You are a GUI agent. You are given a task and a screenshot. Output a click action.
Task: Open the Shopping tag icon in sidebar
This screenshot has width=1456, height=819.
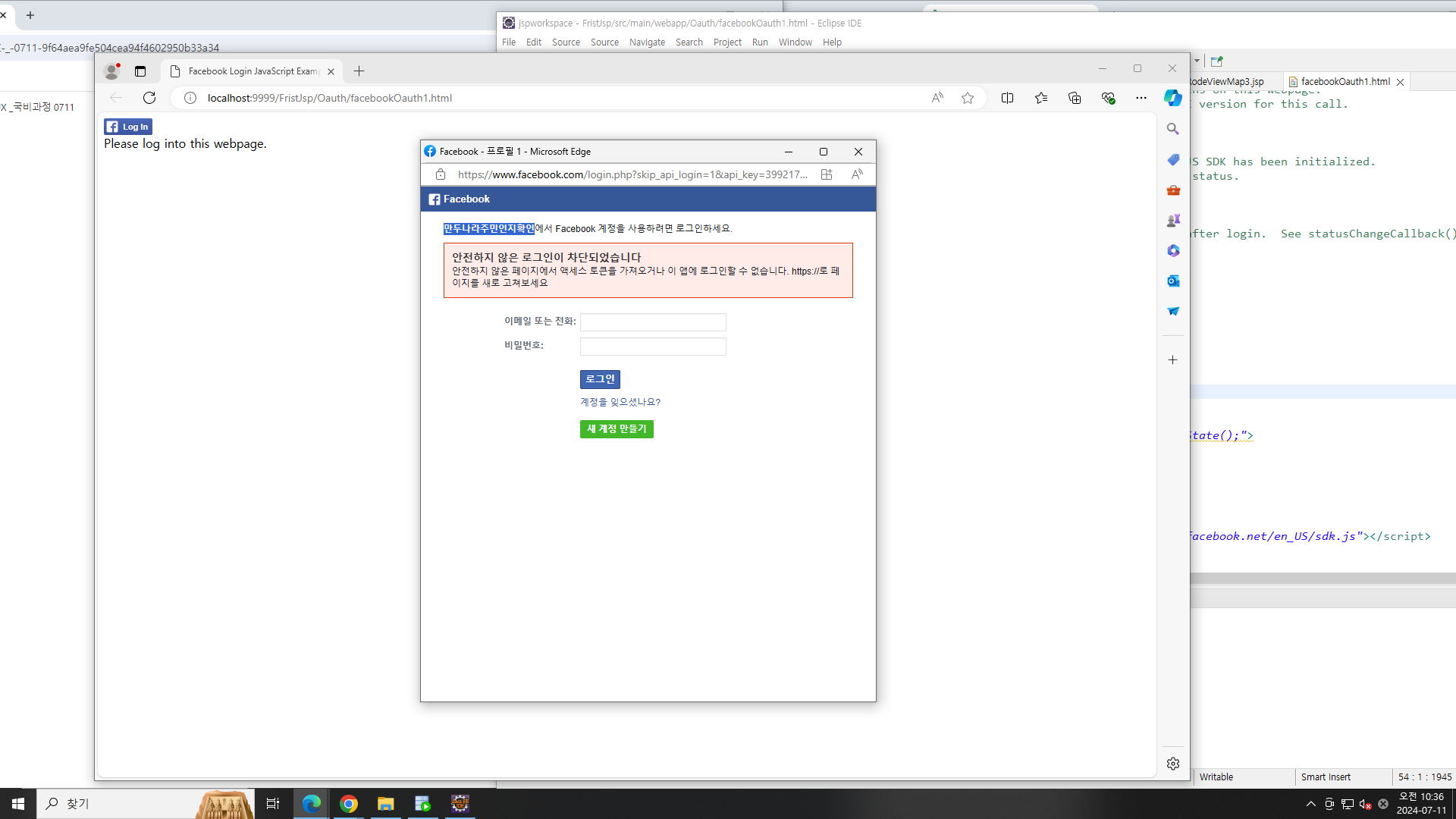coord(1173,159)
